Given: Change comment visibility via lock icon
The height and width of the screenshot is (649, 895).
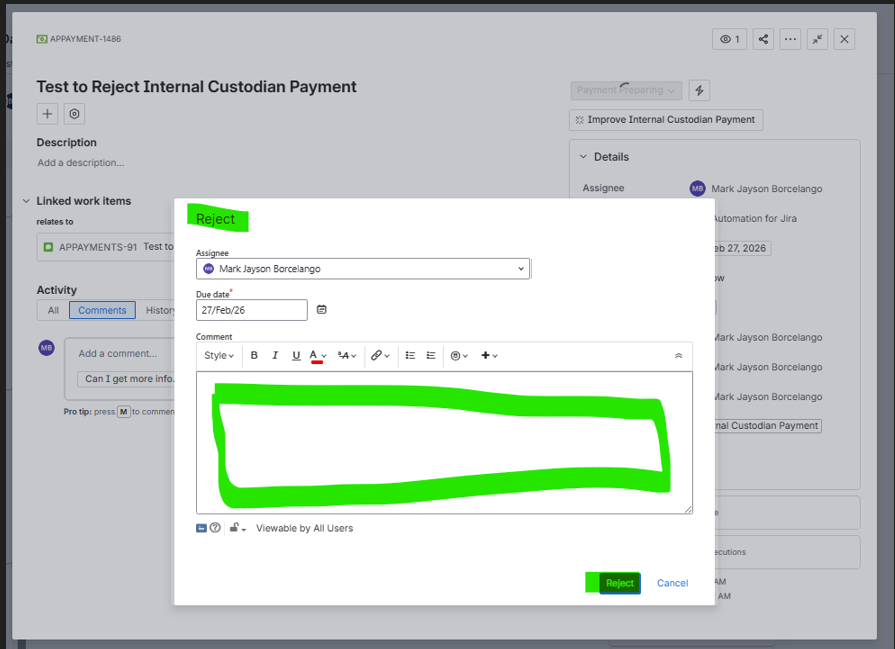Looking at the screenshot, I should coord(237,528).
